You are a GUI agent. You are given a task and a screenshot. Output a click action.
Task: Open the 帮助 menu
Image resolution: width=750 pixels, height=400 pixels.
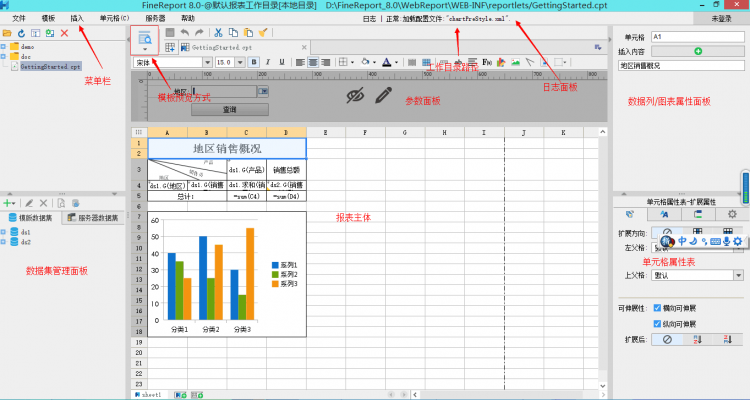click(x=188, y=18)
